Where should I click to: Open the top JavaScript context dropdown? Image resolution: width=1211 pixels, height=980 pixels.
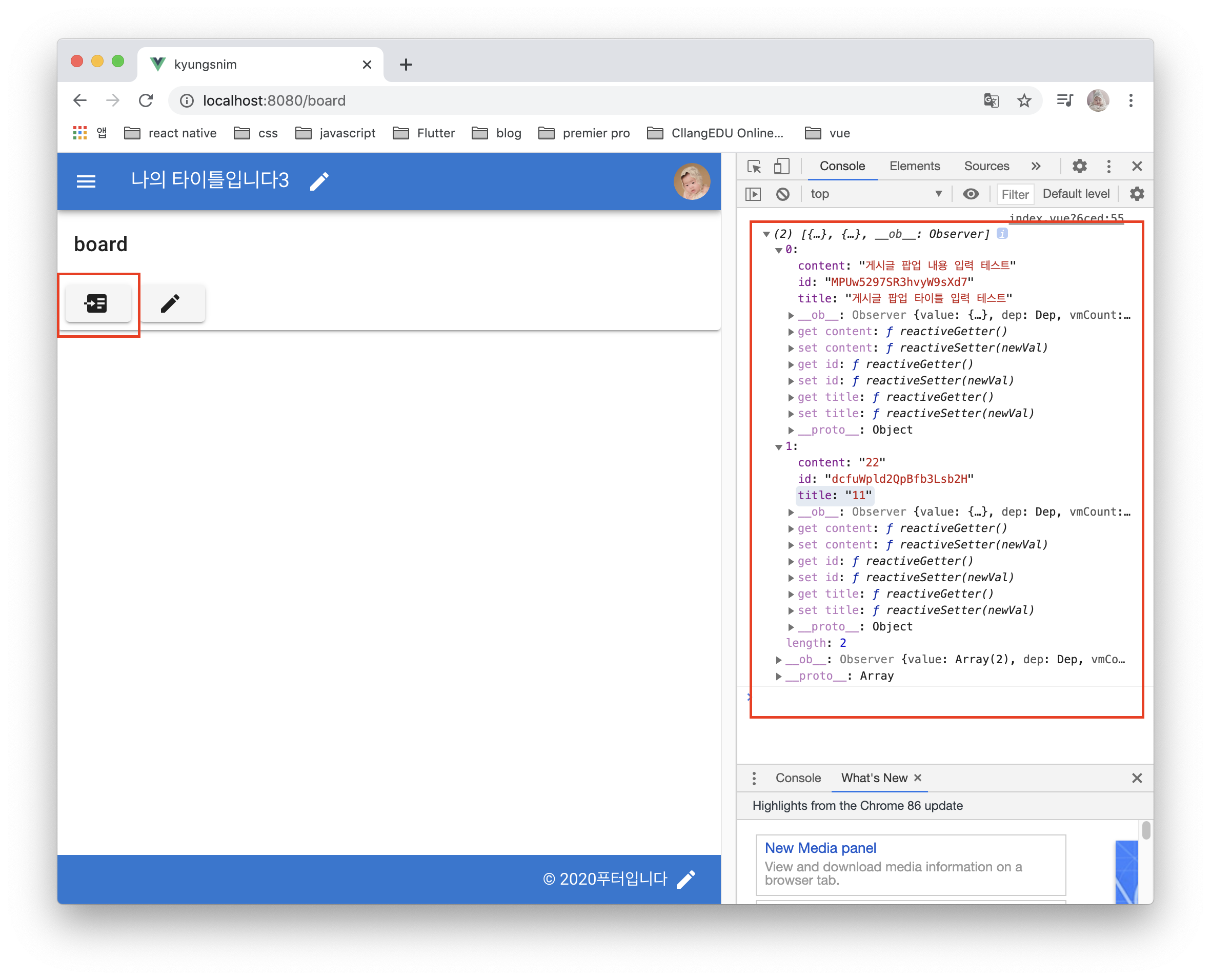(x=875, y=194)
